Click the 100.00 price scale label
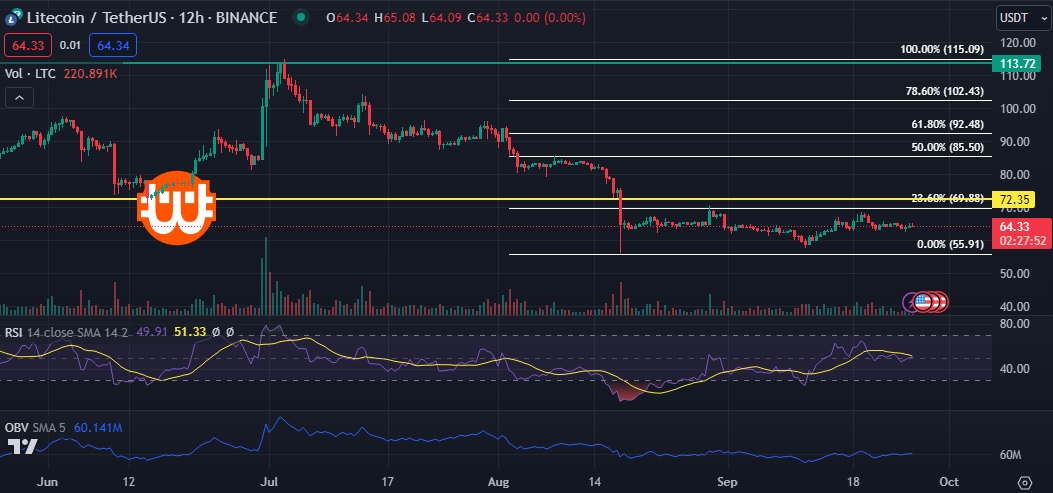Screen dimensions: 1053x493 pos(1016,109)
